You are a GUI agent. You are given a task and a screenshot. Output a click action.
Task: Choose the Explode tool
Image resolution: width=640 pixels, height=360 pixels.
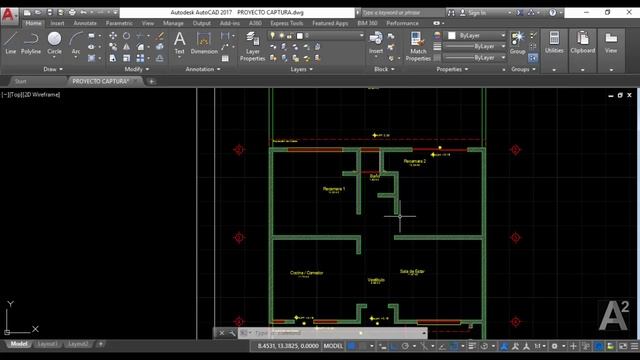click(160, 47)
